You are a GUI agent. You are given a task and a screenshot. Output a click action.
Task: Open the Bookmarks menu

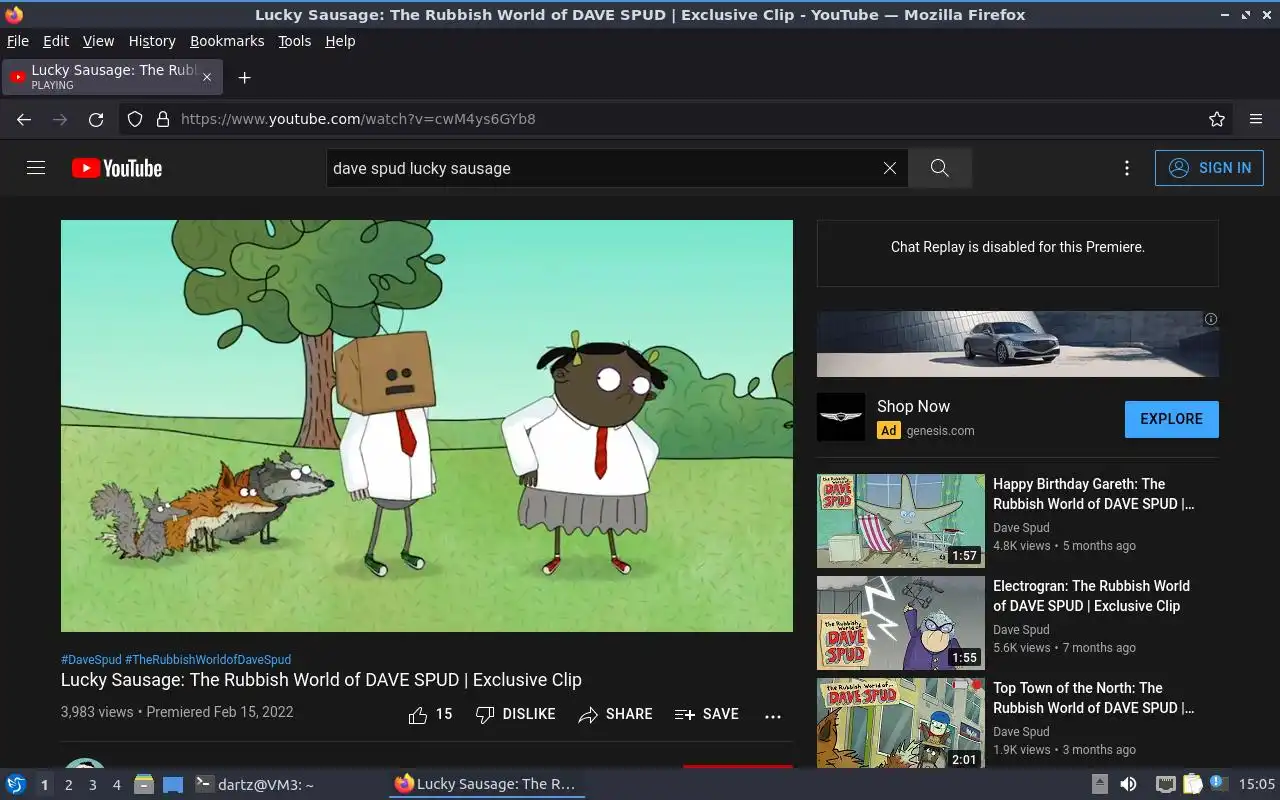227,41
